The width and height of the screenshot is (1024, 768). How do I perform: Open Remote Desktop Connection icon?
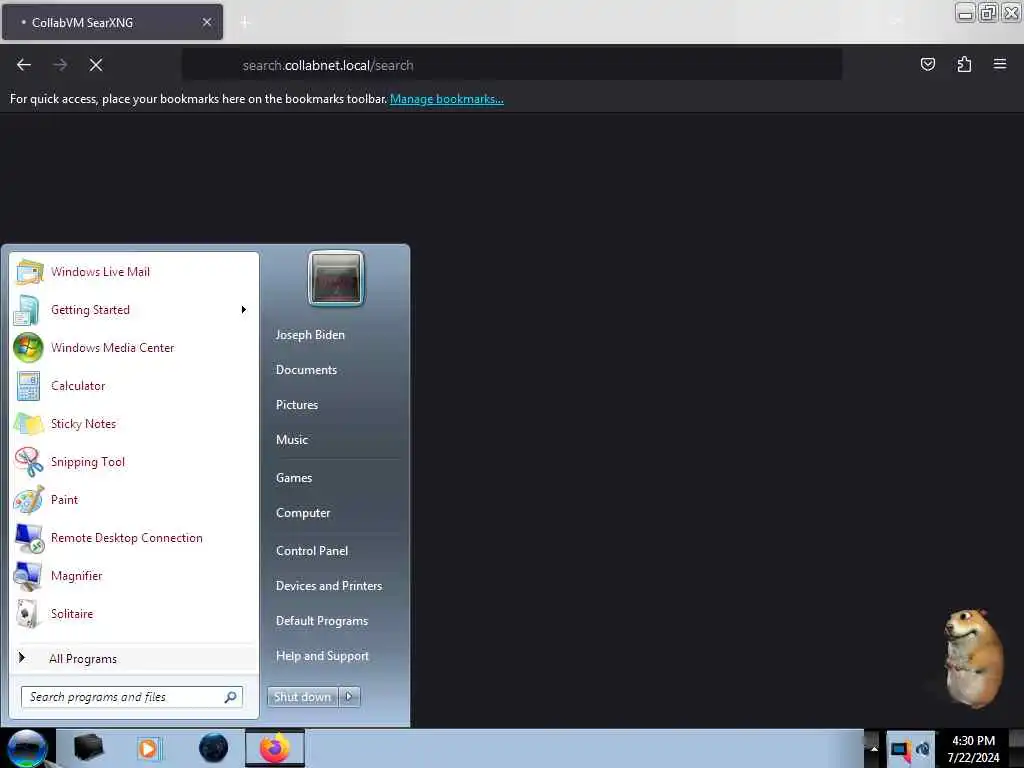[28, 537]
